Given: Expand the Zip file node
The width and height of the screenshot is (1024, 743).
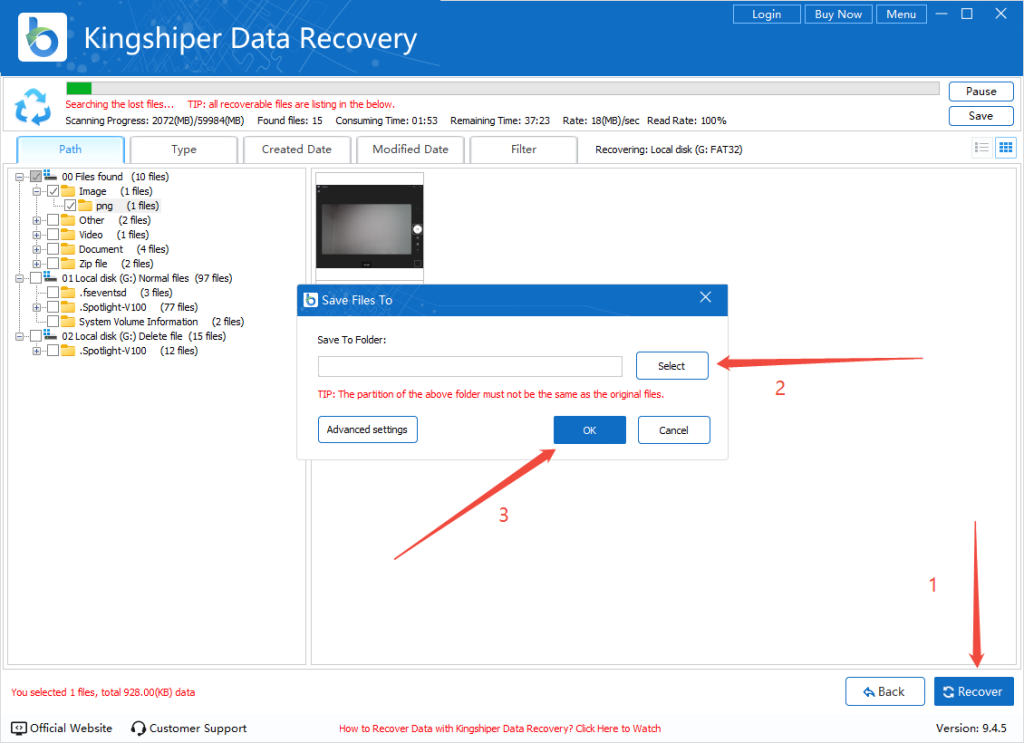Looking at the screenshot, I should click(x=37, y=264).
